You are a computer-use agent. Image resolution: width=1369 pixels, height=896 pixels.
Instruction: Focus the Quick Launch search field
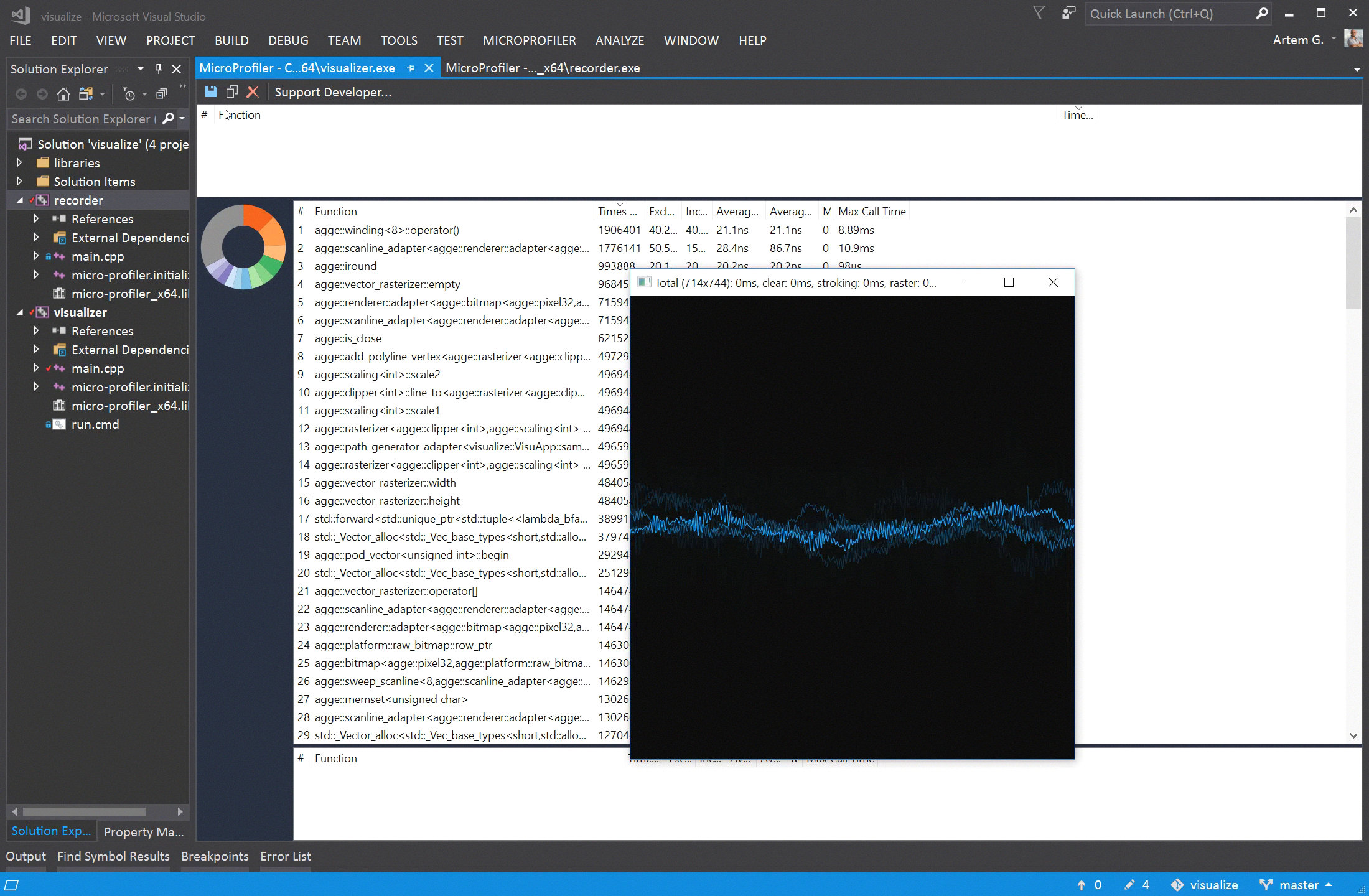pos(1170,14)
